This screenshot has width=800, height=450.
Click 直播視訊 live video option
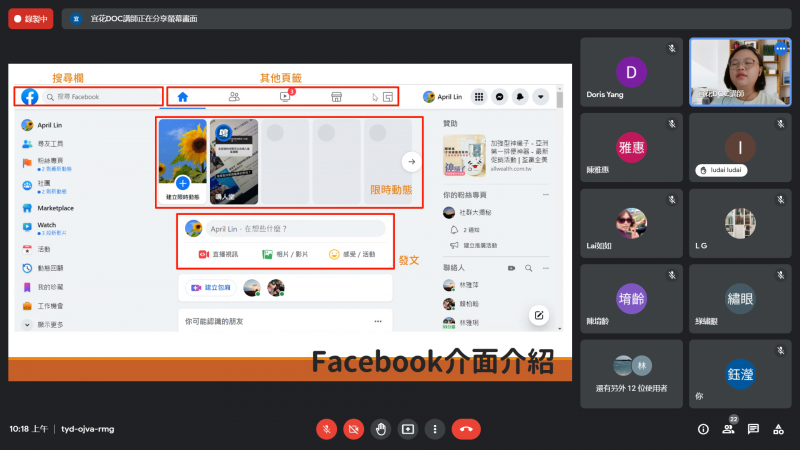(218, 254)
